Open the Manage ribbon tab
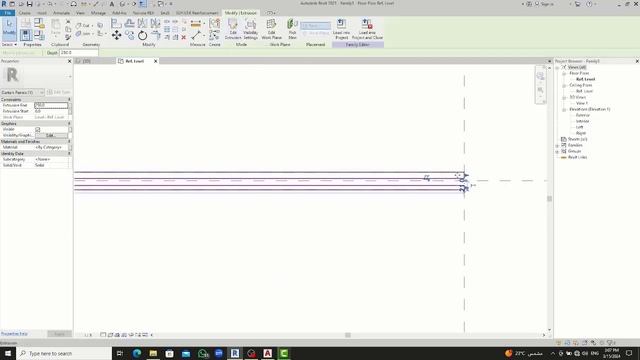The width and height of the screenshot is (640, 360). tap(98, 13)
